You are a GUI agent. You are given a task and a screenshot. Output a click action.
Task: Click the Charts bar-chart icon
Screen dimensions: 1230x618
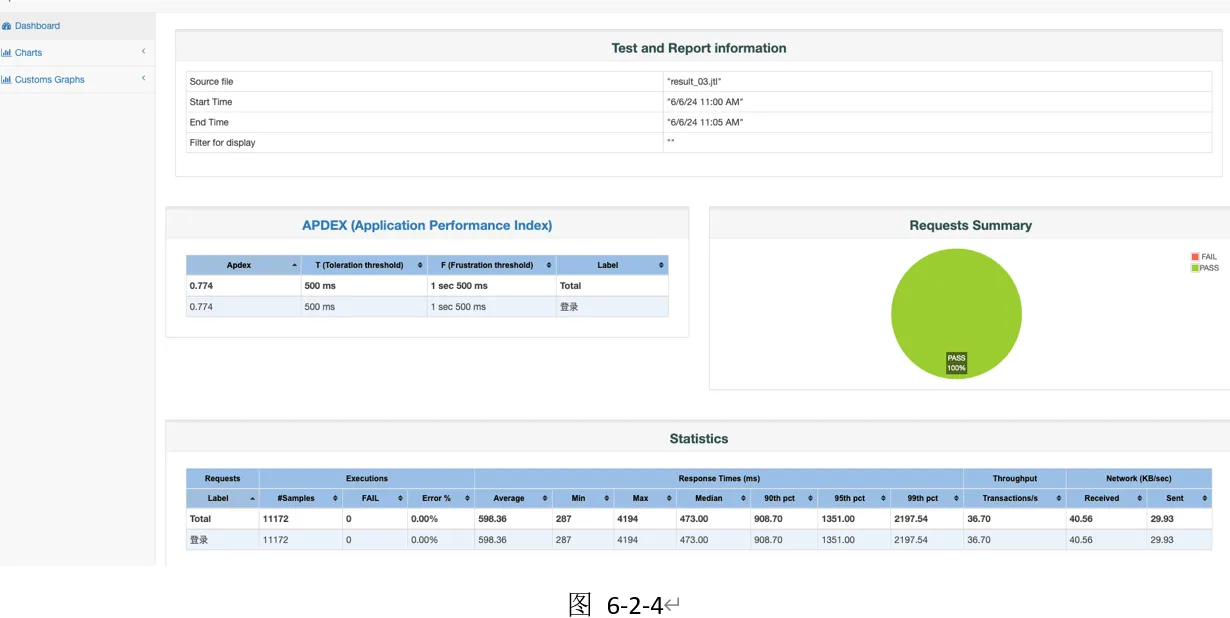point(6,53)
